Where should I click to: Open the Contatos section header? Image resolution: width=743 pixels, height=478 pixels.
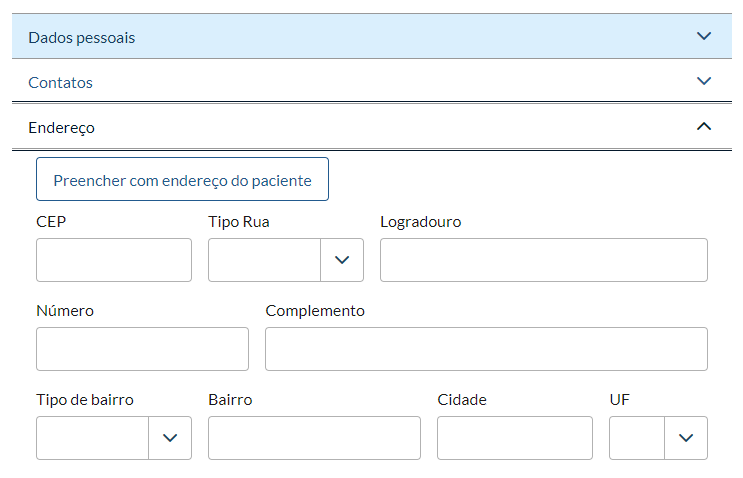[x=61, y=82]
